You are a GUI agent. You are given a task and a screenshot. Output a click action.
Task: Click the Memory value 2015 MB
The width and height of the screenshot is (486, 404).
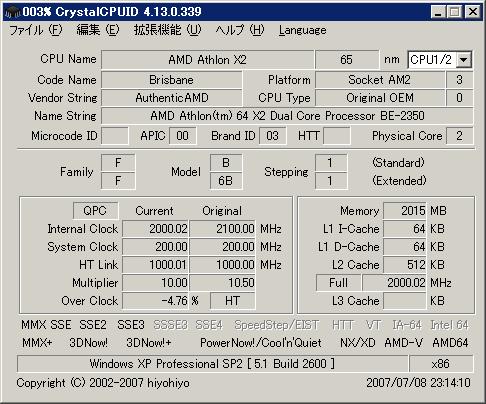405,211
